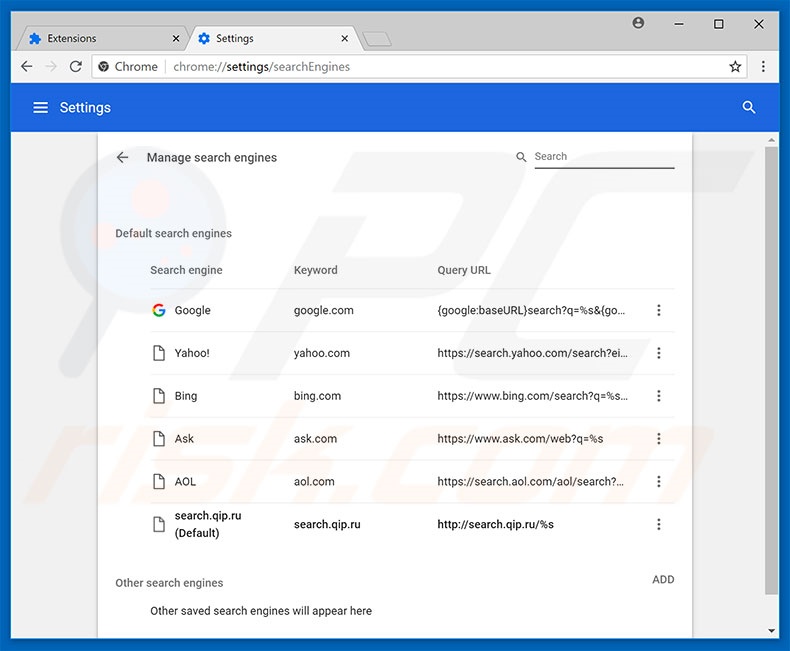Screen dimensions: 790x651
Task: Click the page scrollbar thumb
Action: [x=771, y=370]
